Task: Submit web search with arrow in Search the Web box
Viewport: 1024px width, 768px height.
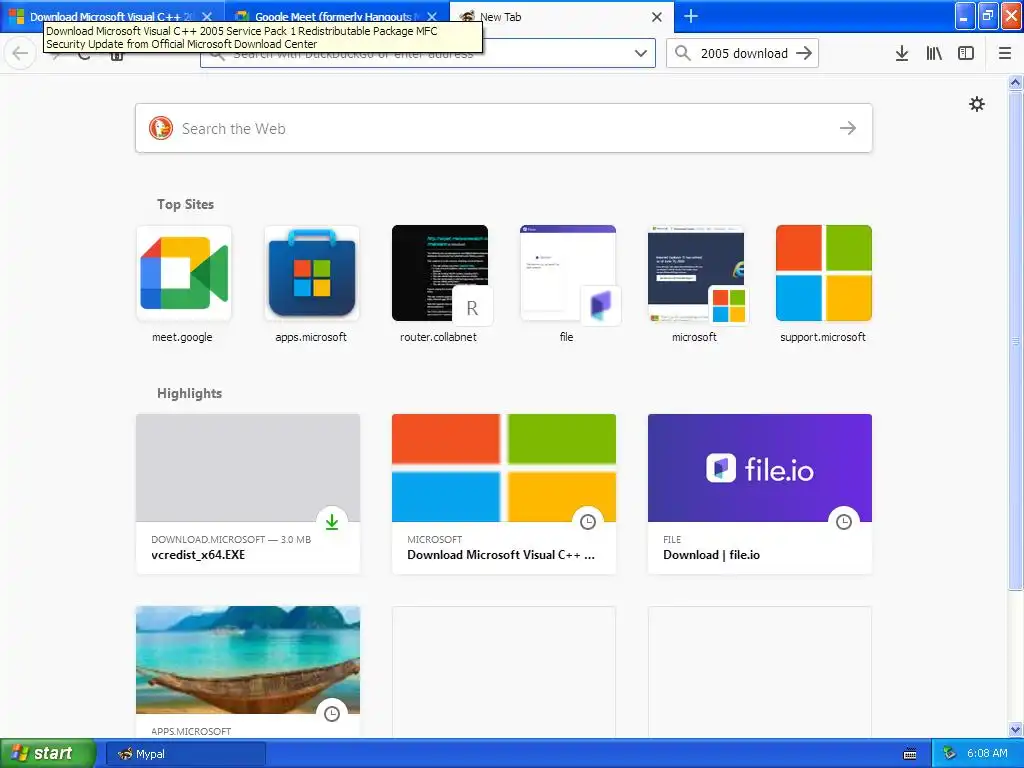Action: pyautogui.click(x=848, y=129)
